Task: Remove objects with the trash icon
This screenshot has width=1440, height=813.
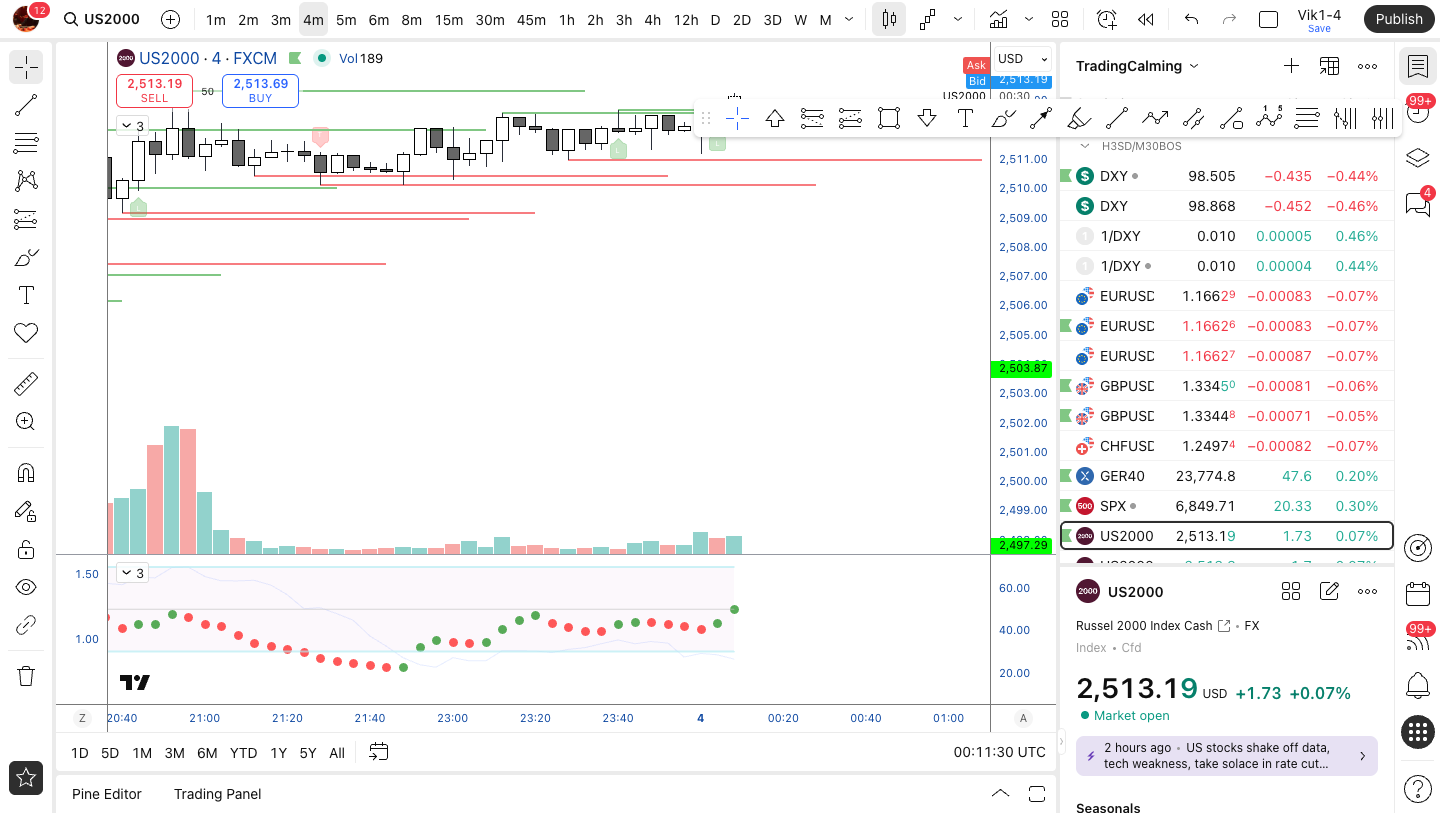Action: point(26,676)
